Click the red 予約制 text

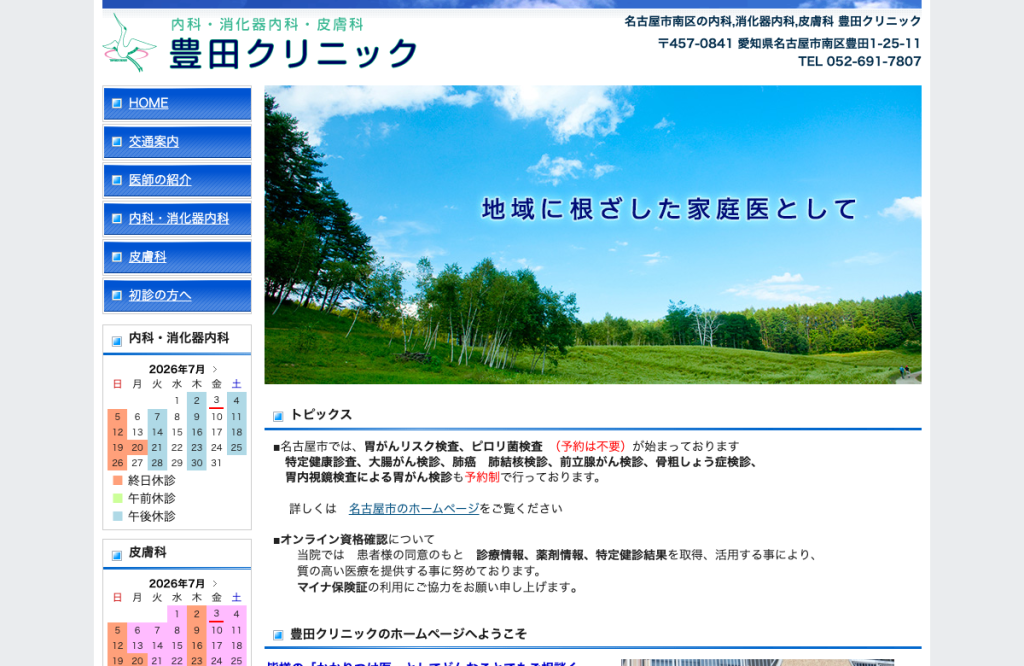(482, 477)
